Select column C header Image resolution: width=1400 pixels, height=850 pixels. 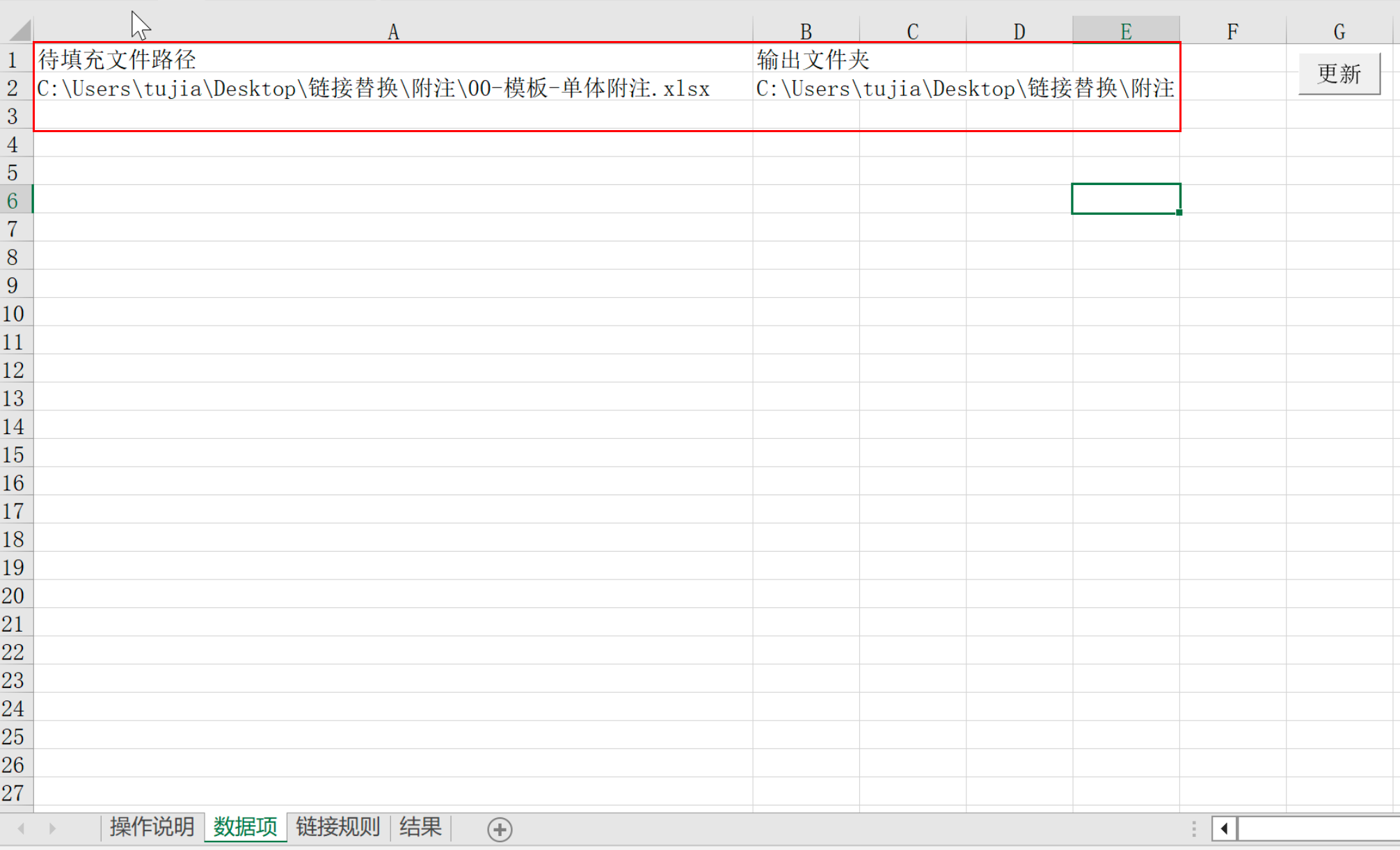(x=912, y=31)
